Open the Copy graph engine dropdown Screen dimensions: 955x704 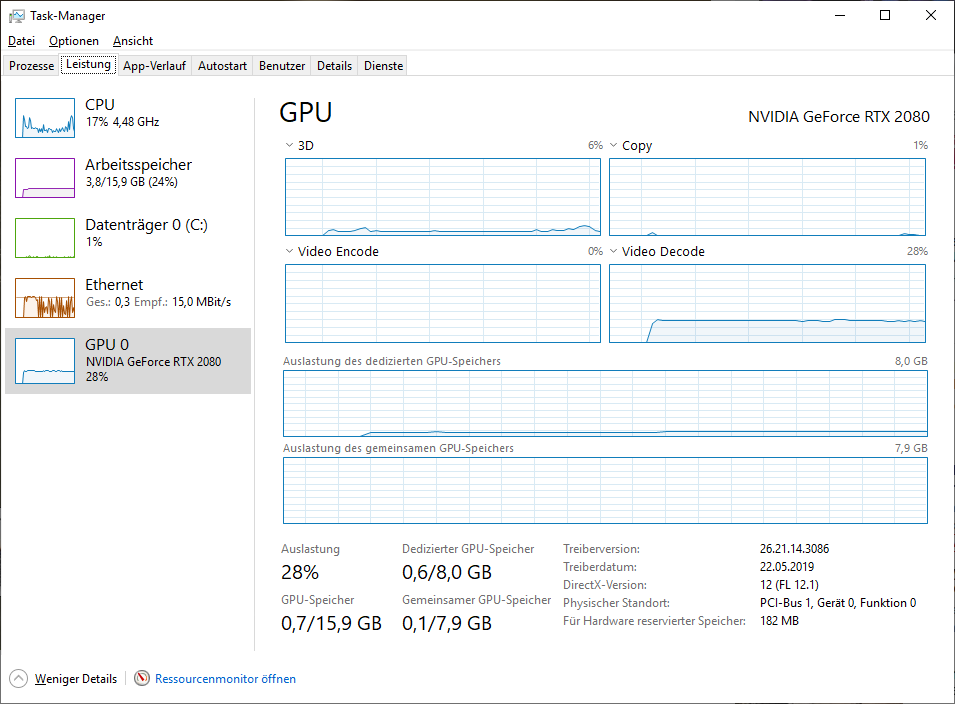(x=614, y=146)
